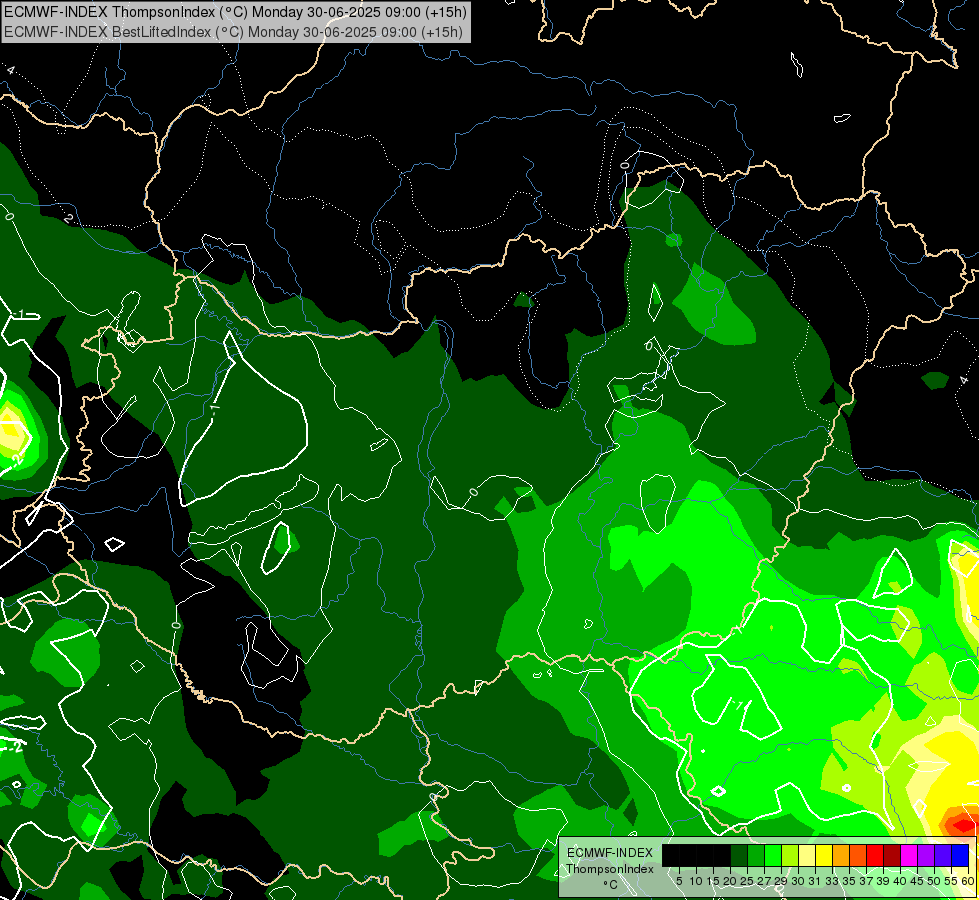Click the legend tick value '35'
This screenshot has width=979, height=900.
coord(849,881)
